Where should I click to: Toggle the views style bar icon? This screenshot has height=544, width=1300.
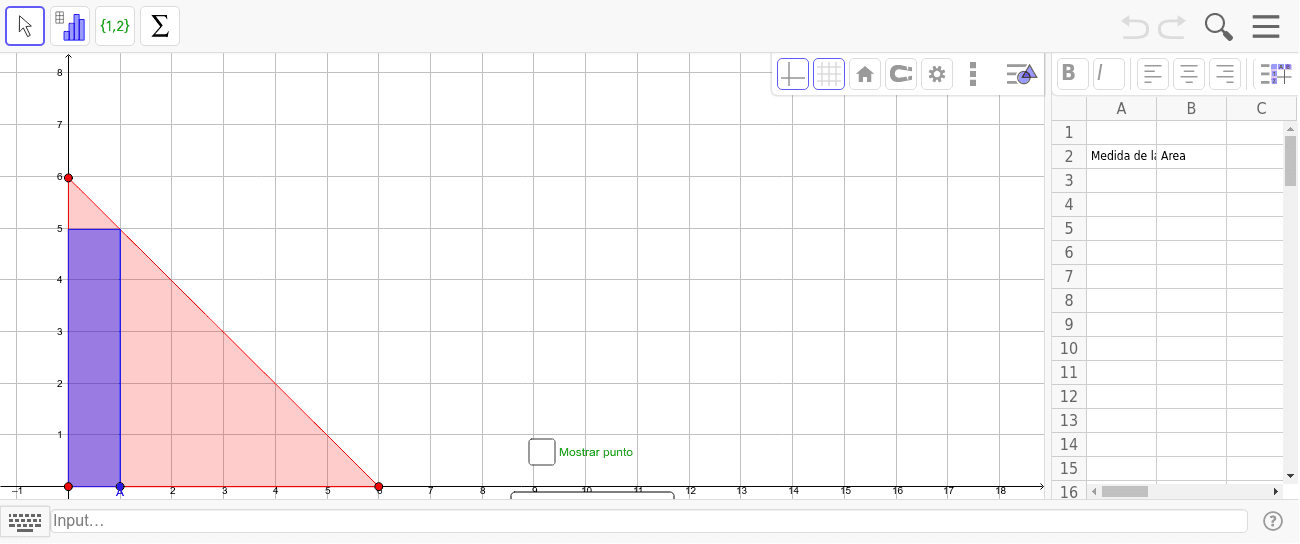coord(1020,74)
